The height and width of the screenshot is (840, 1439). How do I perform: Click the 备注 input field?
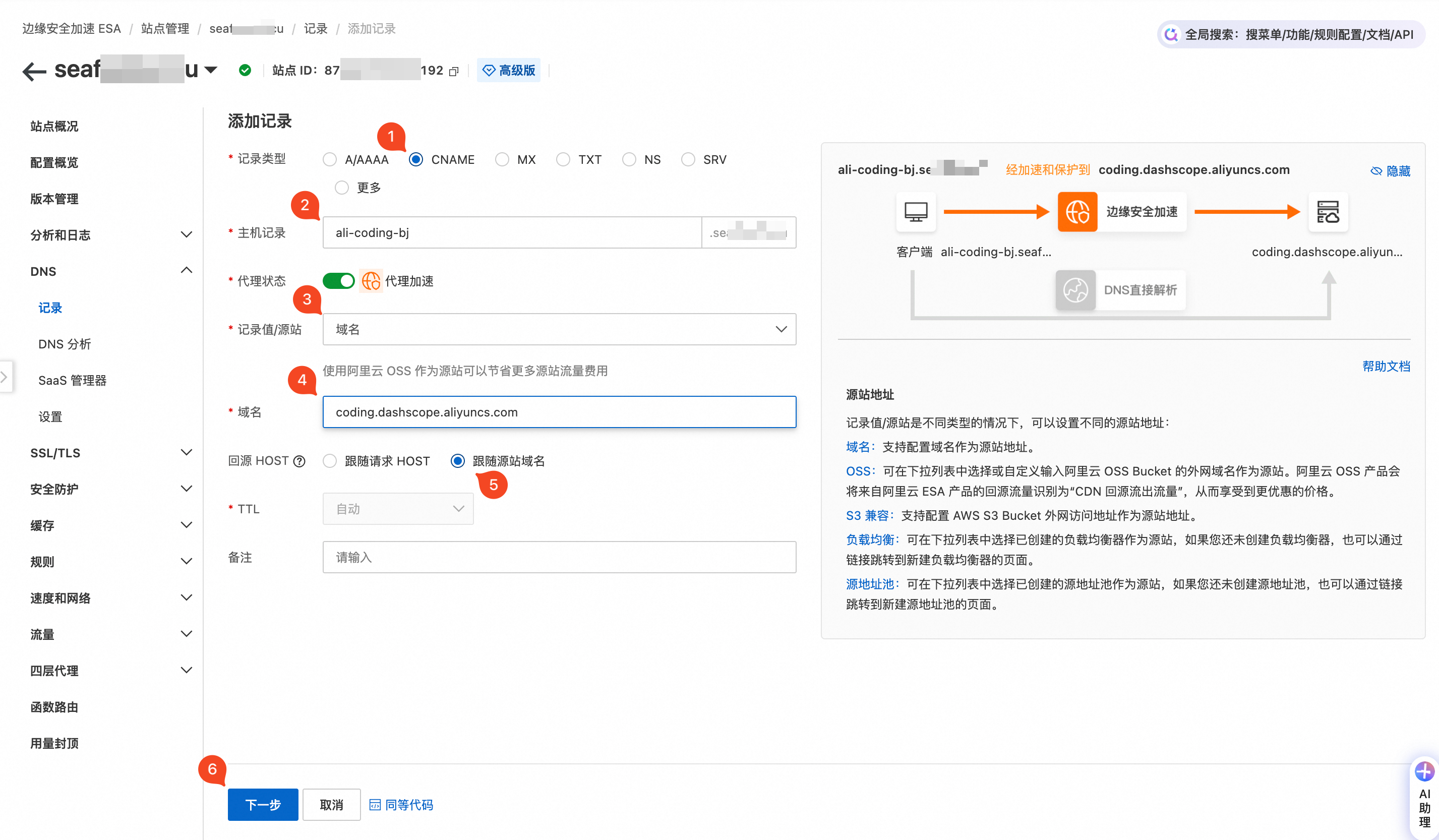[559, 557]
